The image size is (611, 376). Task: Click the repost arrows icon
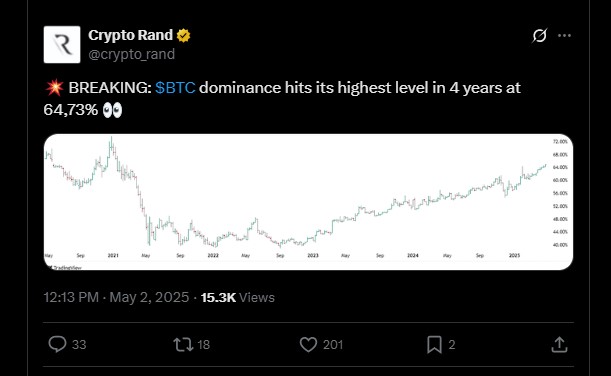pyautogui.click(x=183, y=344)
